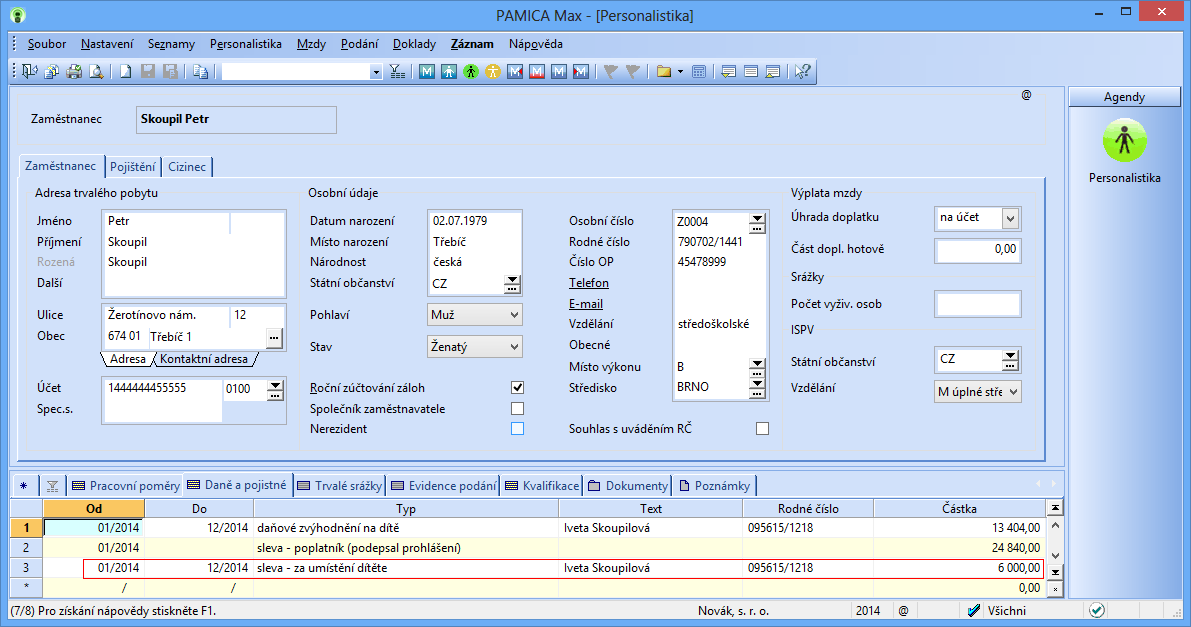This screenshot has width=1191, height=627.
Task: Open Osobní číslo Z0004 list selector
Action: point(757,222)
